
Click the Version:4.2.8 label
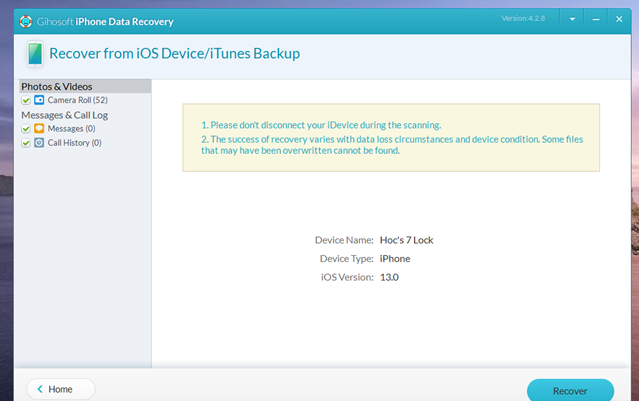[523, 18]
